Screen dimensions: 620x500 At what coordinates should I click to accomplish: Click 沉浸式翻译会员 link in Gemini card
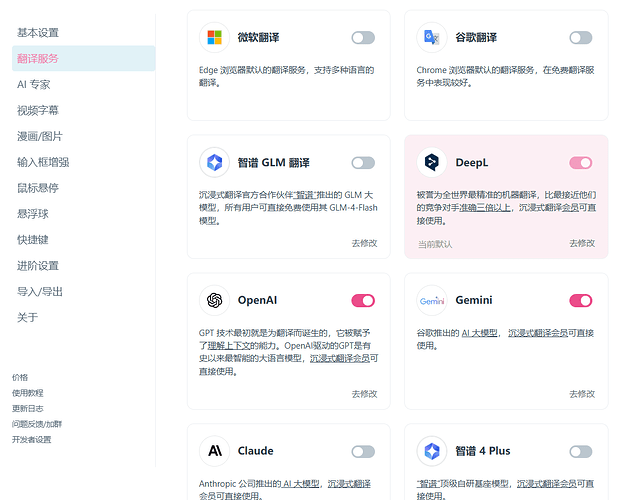[538, 333]
